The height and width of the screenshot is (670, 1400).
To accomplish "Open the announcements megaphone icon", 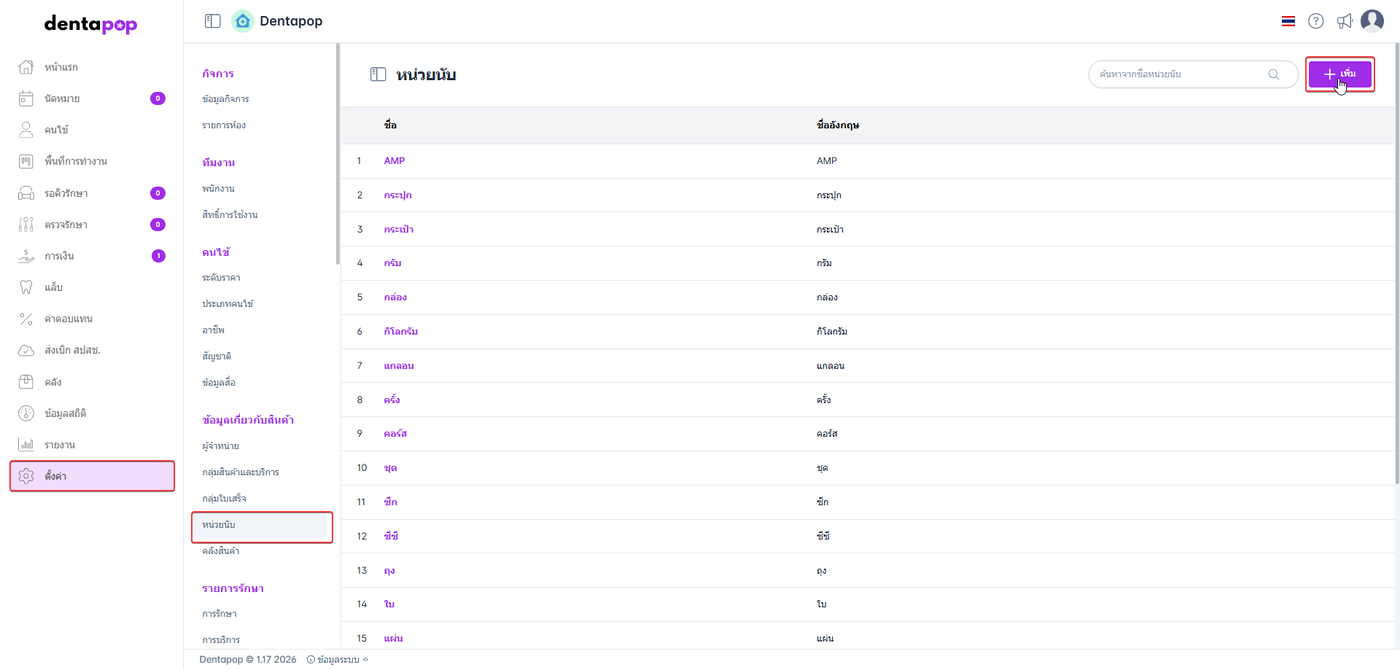I will (x=1344, y=21).
